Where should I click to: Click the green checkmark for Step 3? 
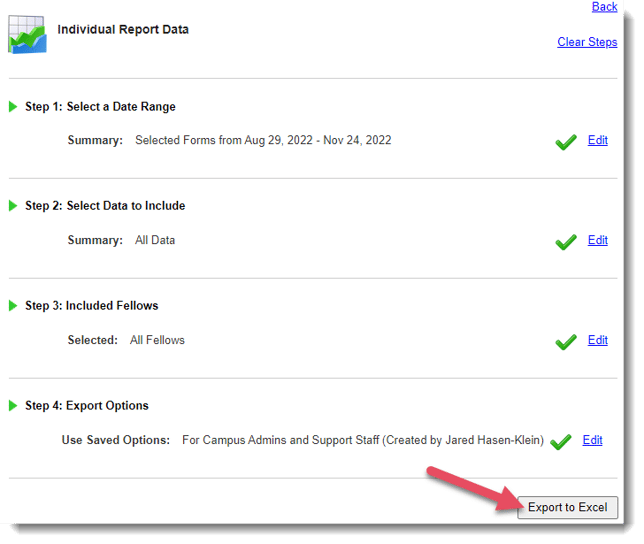566,342
